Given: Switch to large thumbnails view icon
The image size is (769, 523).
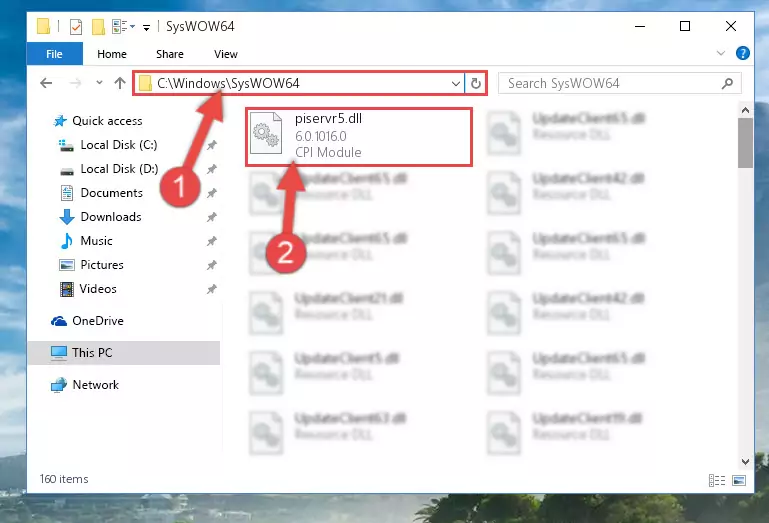Looking at the screenshot, I should pos(739,480).
